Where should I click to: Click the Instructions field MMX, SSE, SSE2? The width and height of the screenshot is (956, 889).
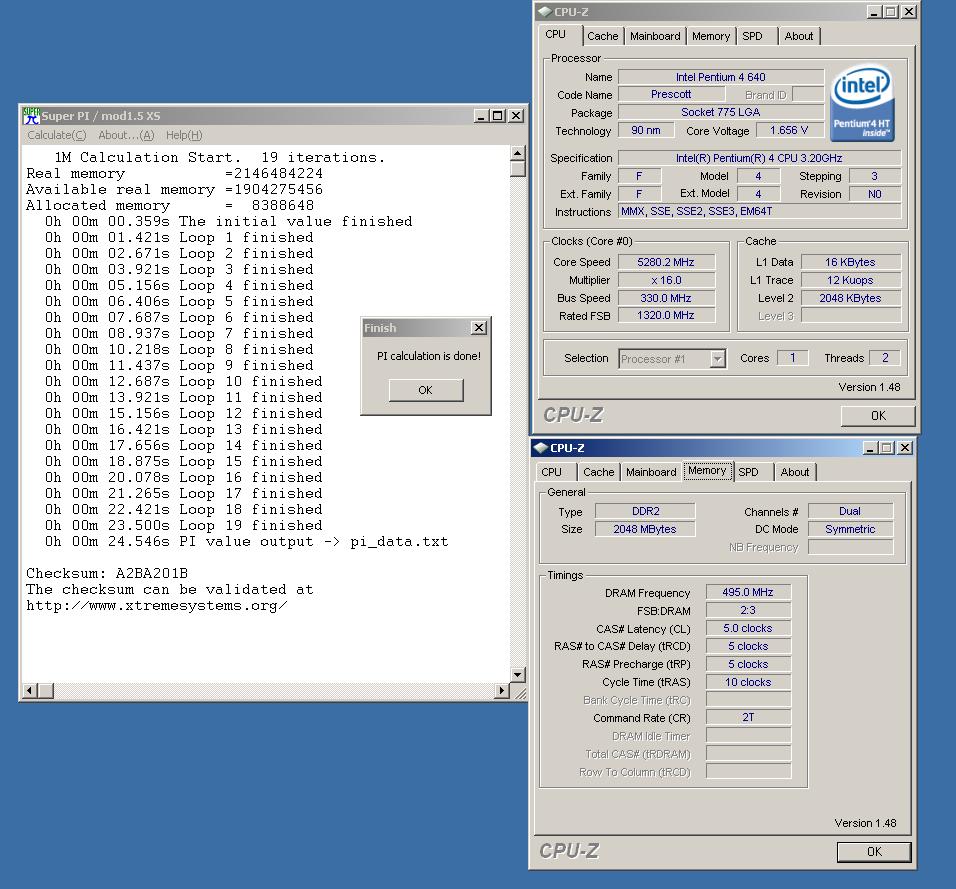point(760,211)
